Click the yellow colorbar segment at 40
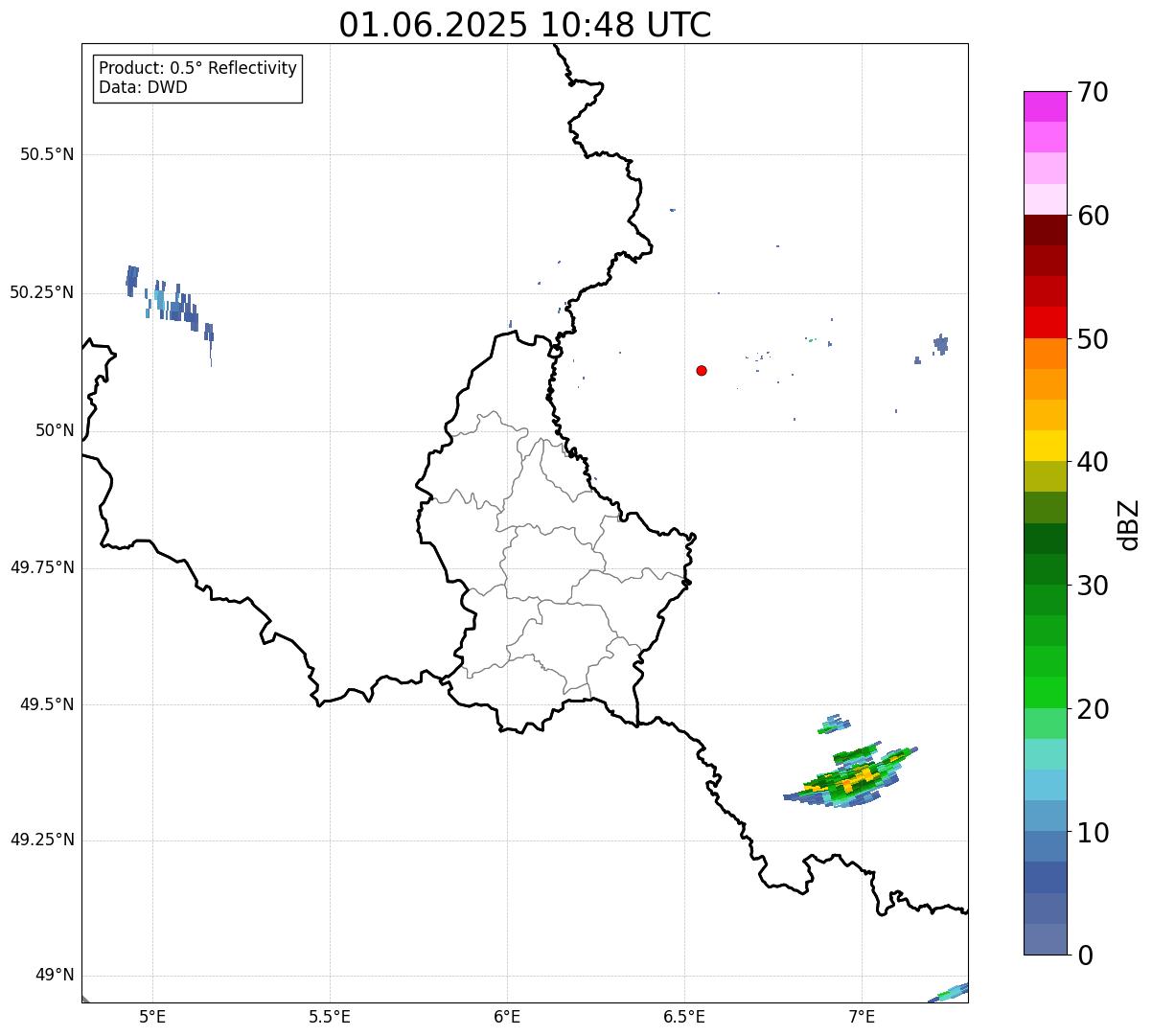The image size is (1152, 1036). pyautogui.click(x=1045, y=446)
